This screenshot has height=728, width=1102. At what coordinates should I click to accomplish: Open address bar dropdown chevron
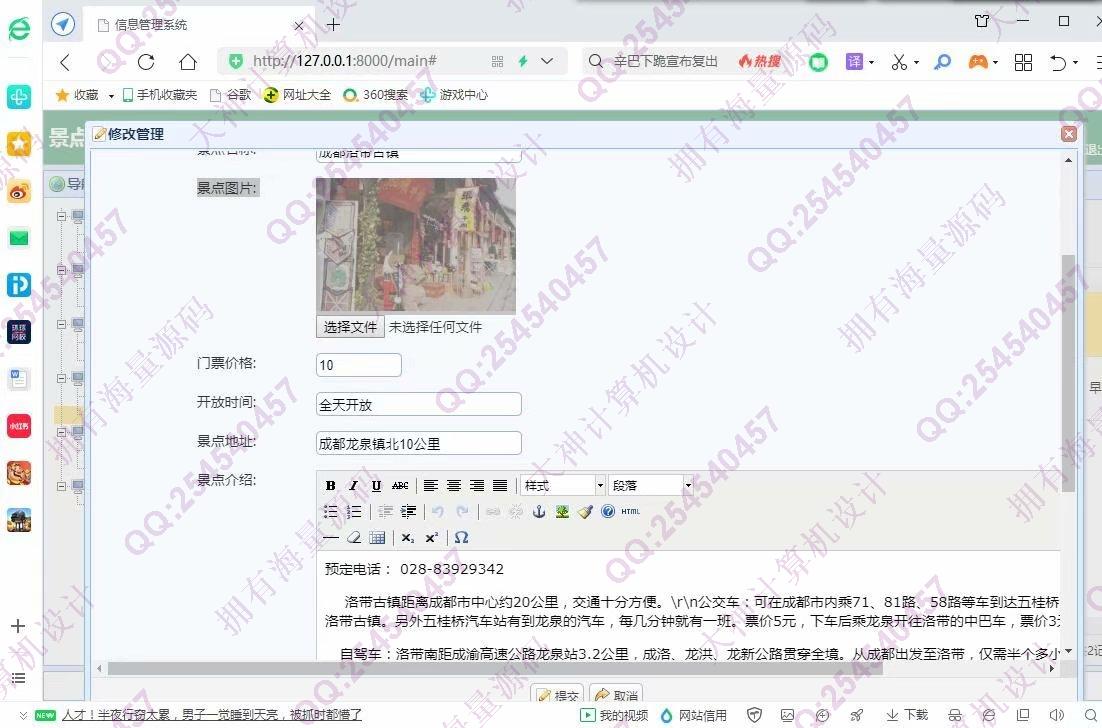coord(547,61)
